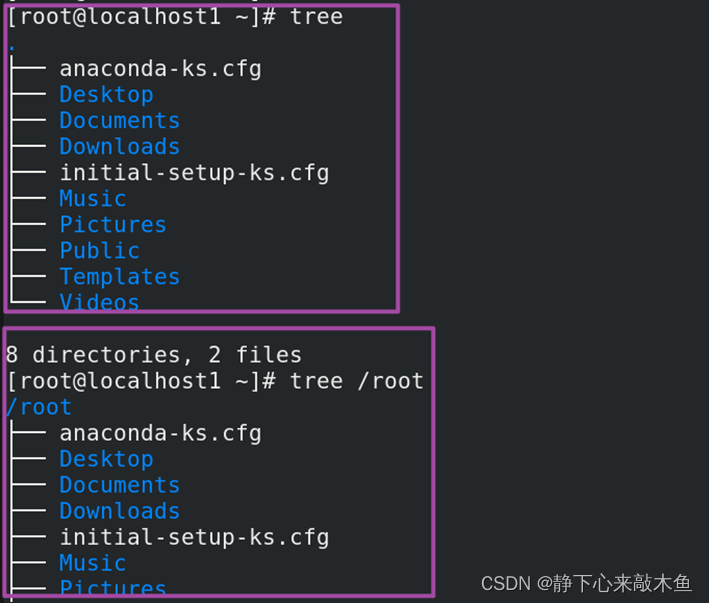Click Desktop folder in the first tree listing
Screen dimensions: 709x603
pos(106,94)
